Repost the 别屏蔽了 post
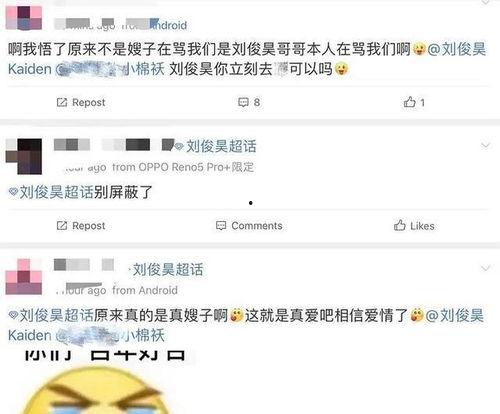This screenshot has width=500, height=414. click(x=81, y=226)
